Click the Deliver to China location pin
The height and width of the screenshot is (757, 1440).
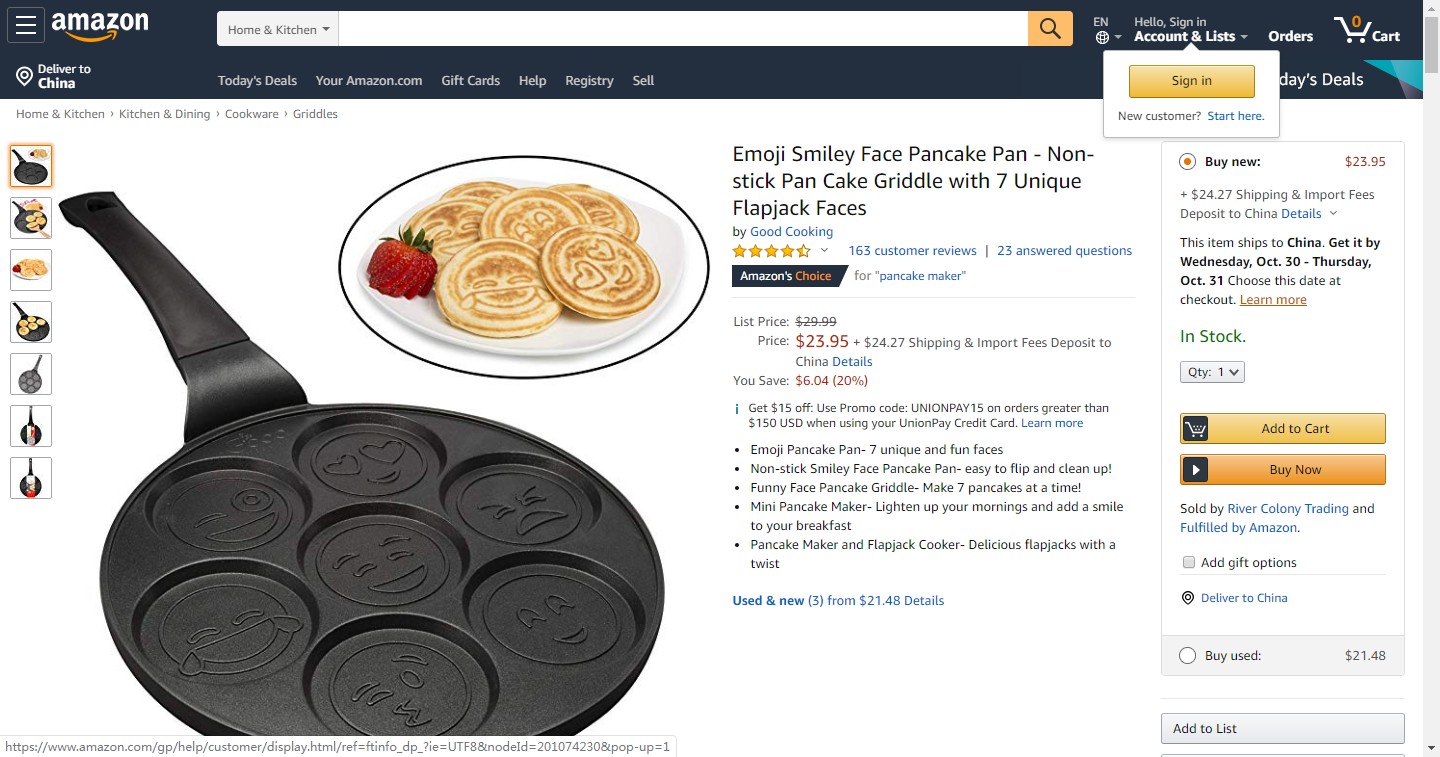(24, 76)
